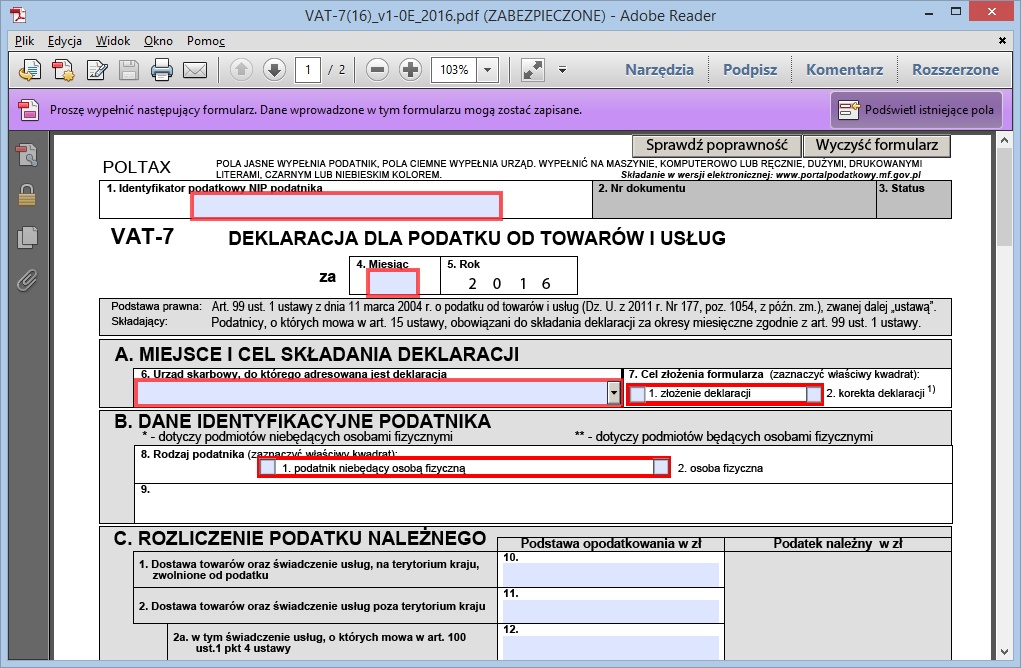Check the 'złożenie deklaracji' box
This screenshot has height=668, width=1021.
[638, 394]
